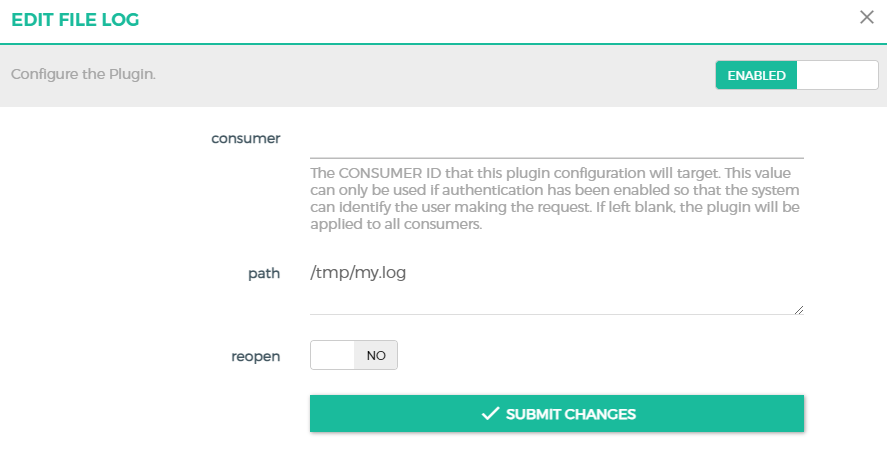The width and height of the screenshot is (887, 455).
Task: Click the /tmp/my.log path text
Action: (x=360, y=273)
